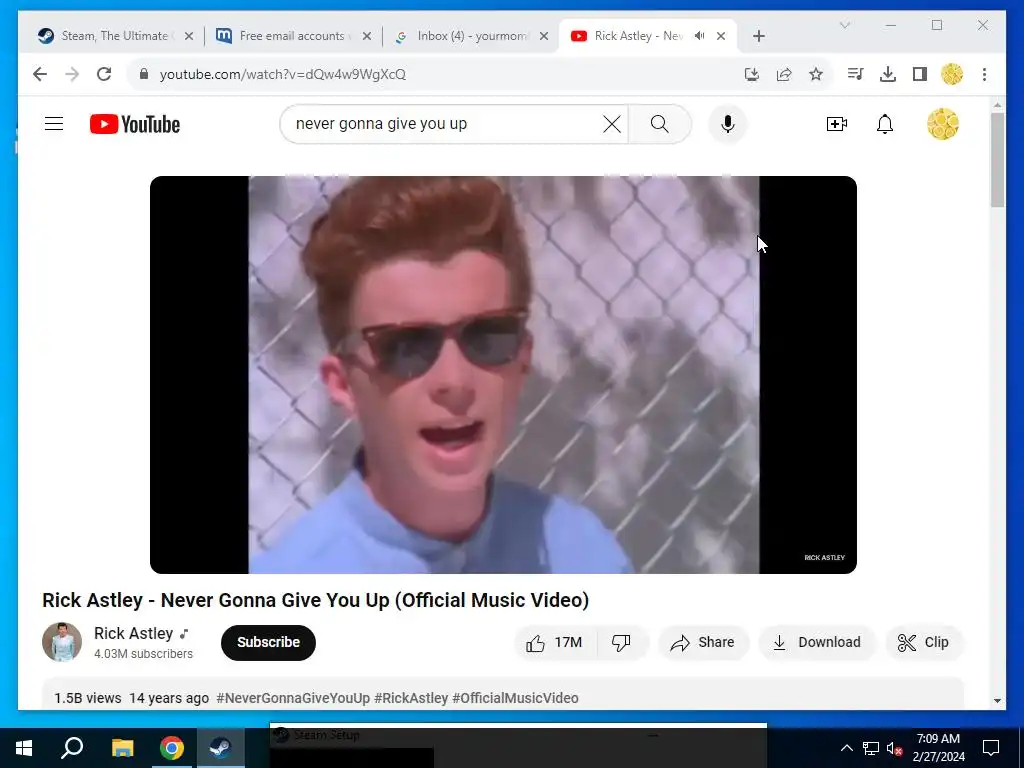Viewport: 1024px width, 768px height.
Task: Dislike the video
Action: 622,643
